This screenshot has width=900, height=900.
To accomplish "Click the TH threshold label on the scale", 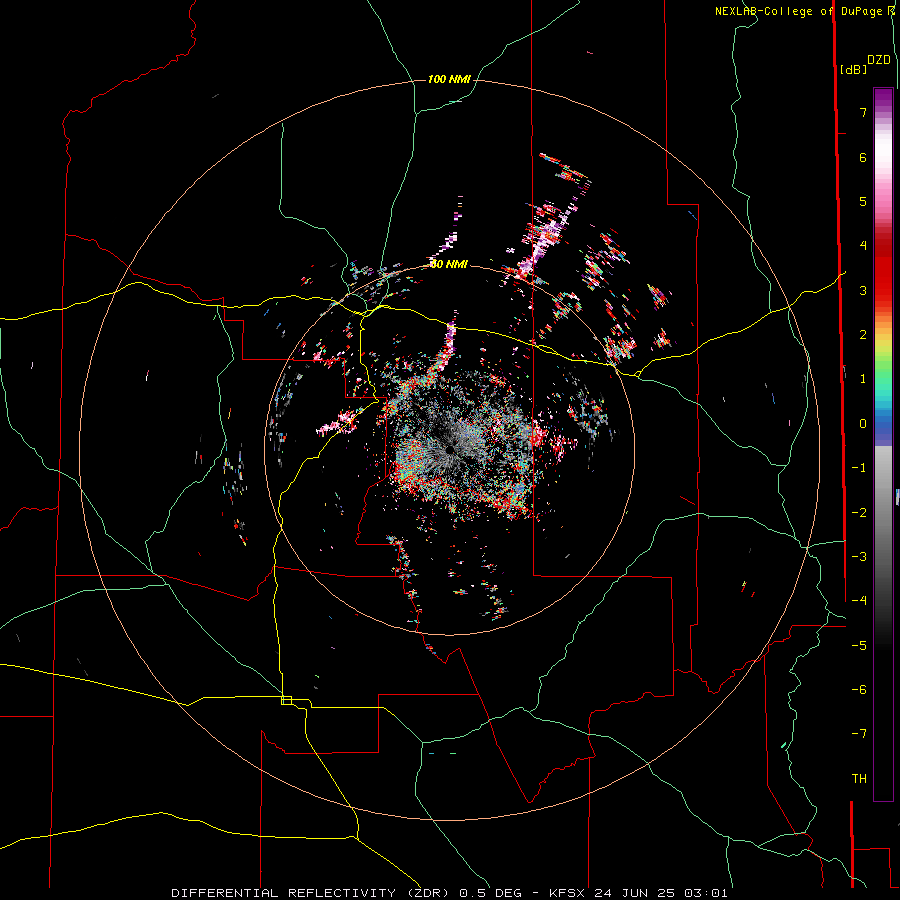I will (x=859, y=779).
